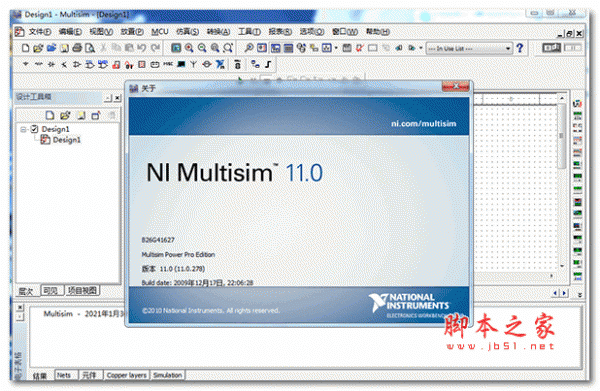This screenshot has width=600, height=391.
Task: Click Open file icon in design toolbox
Action: pos(65,115)
